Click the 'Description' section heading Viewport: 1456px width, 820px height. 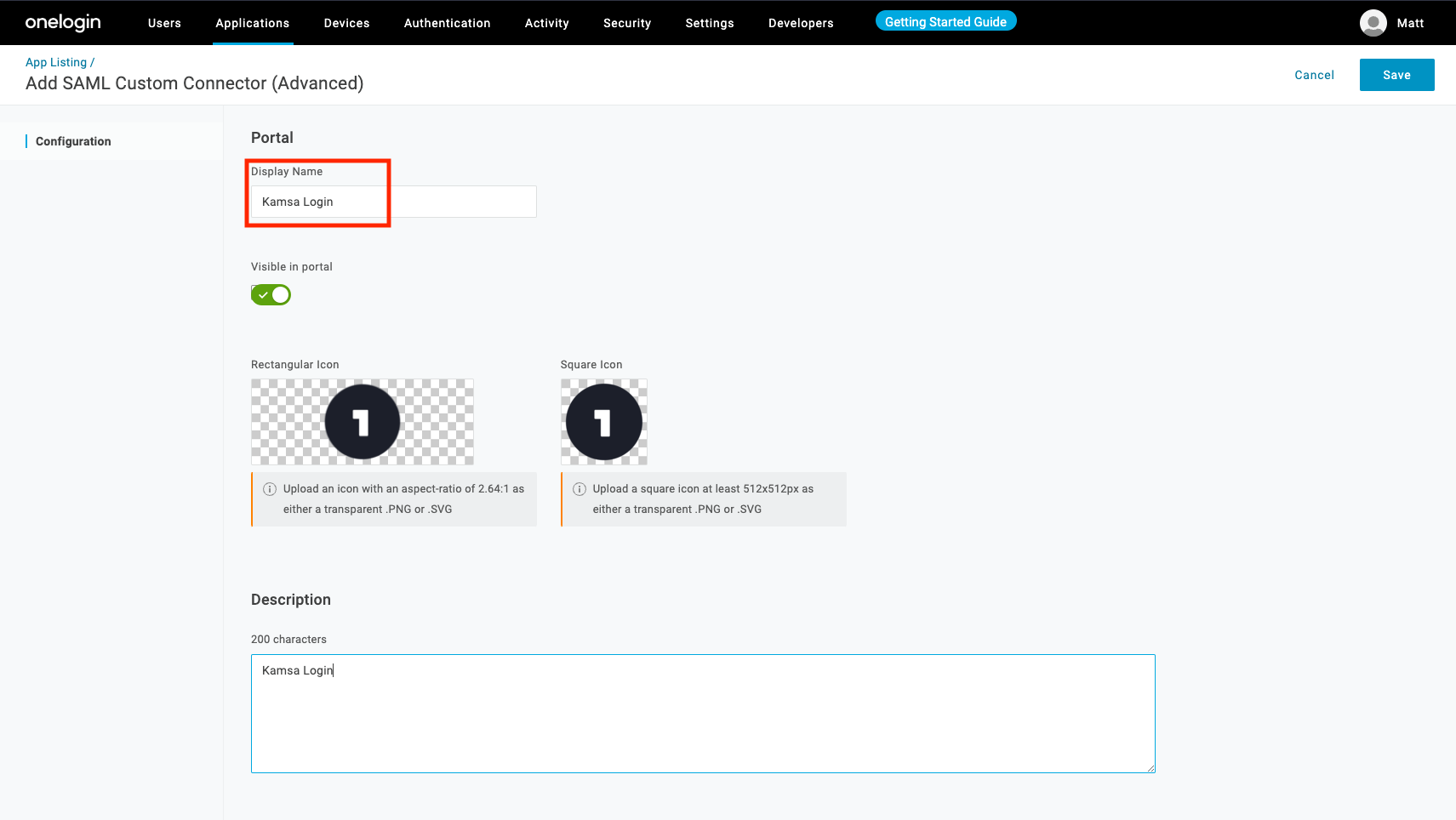coord(291,600)
